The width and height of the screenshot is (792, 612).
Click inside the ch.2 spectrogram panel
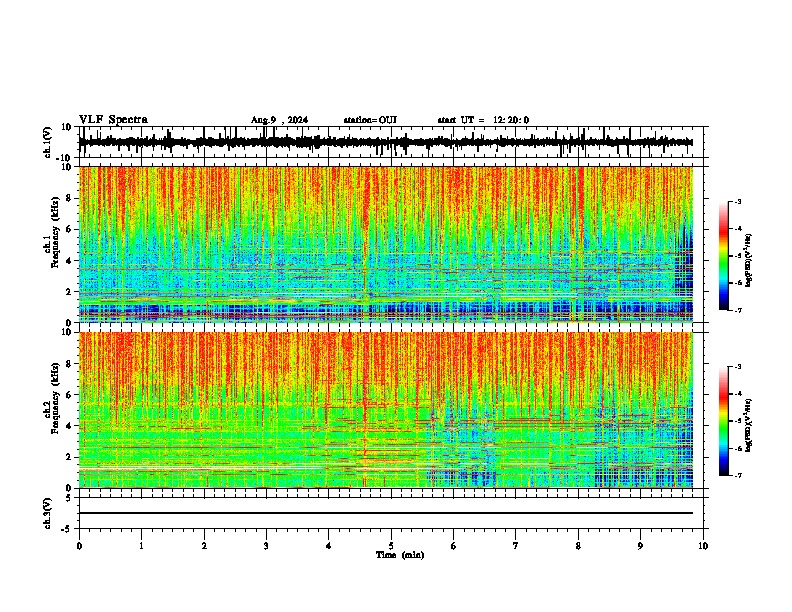coord(386,410)
